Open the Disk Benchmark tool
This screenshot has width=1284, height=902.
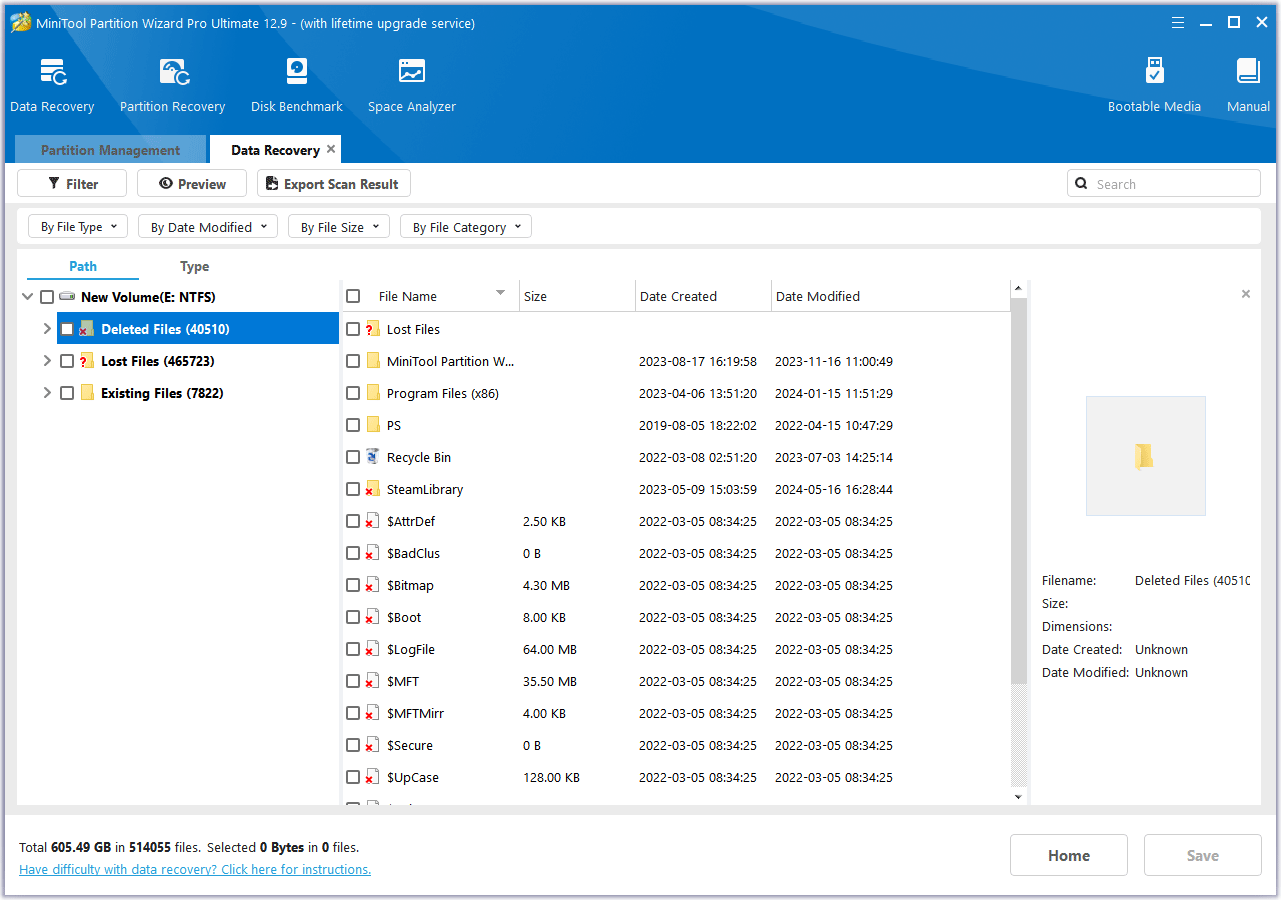click(x=297, y=72)
